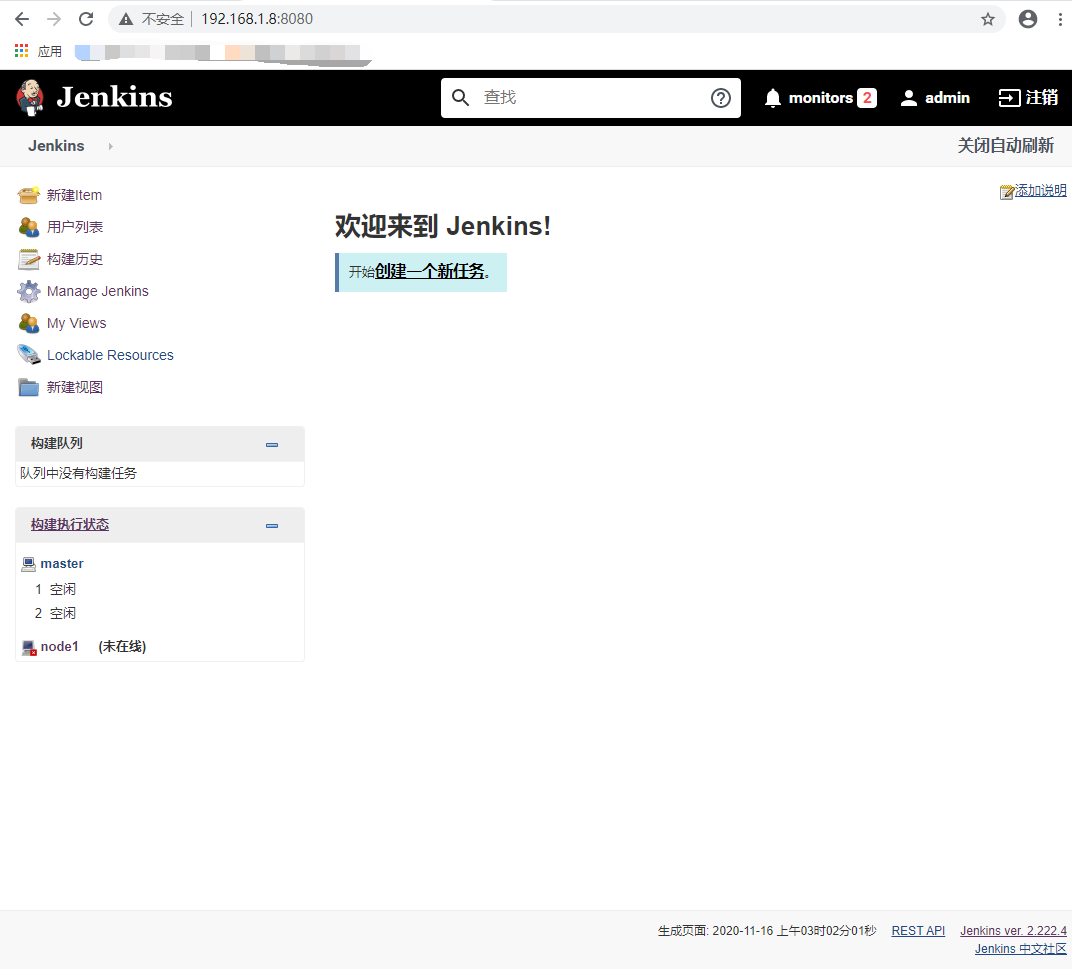Open the 构建历史 link
Image resolution: width=1072 pixels, height=969 pixels.
click(x=75, y=259)
